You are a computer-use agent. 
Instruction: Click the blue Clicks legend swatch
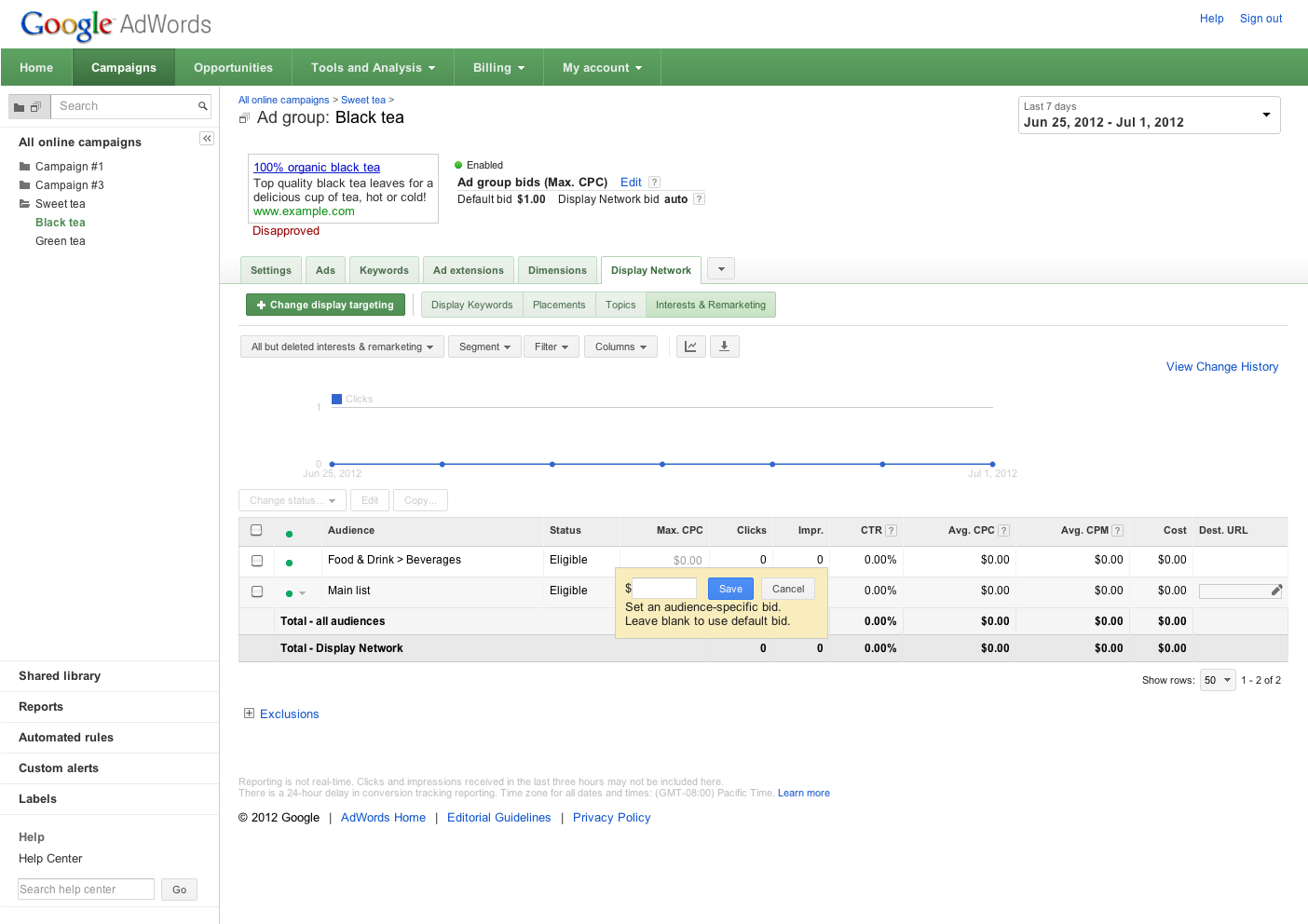click(336, 399)
